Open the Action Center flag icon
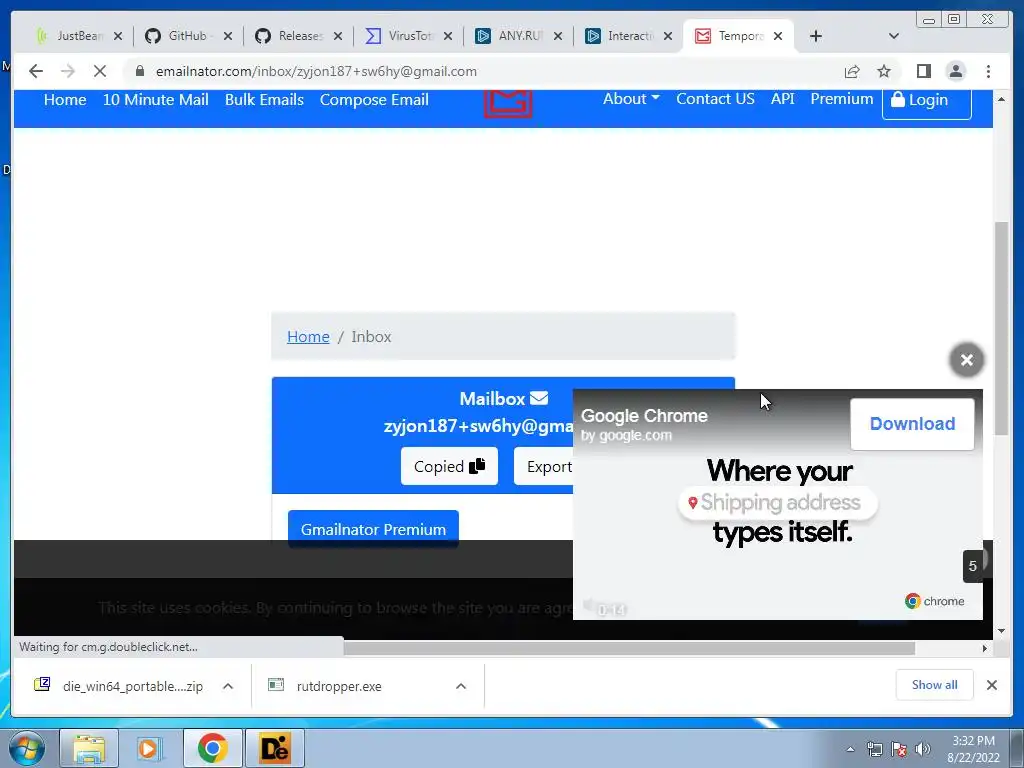The height and width of the screenshot is (768, 1024). click(x=899, y=749)
